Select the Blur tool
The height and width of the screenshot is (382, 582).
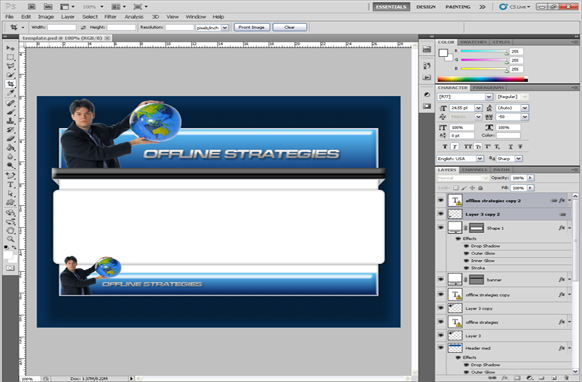[10, 157]
